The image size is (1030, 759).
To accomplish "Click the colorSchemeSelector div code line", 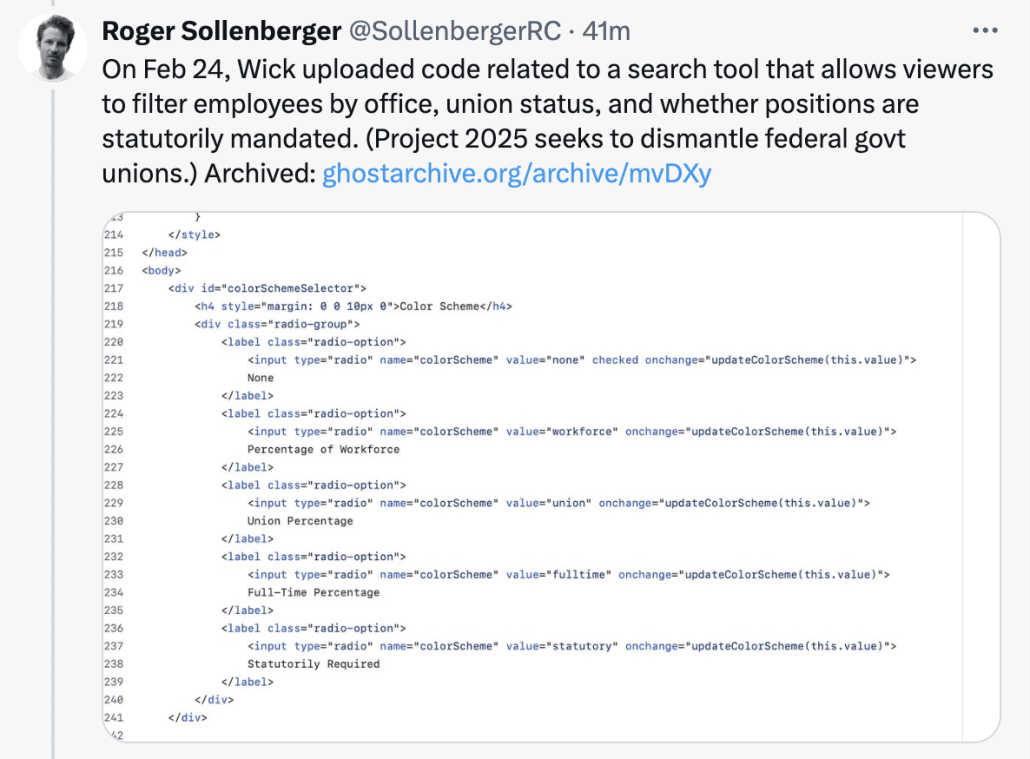I will 270,288.
